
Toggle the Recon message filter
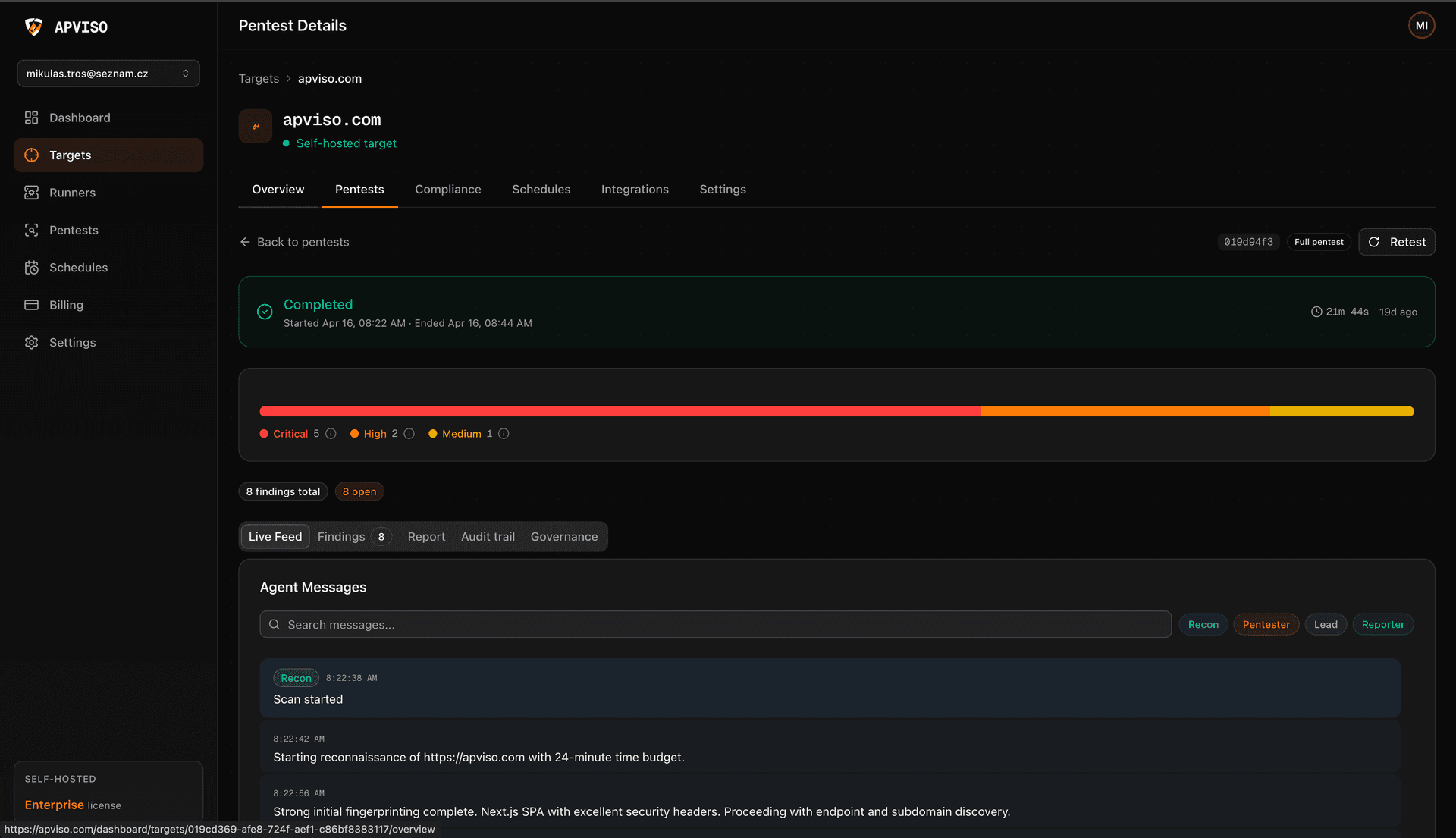coord(1203,625)
